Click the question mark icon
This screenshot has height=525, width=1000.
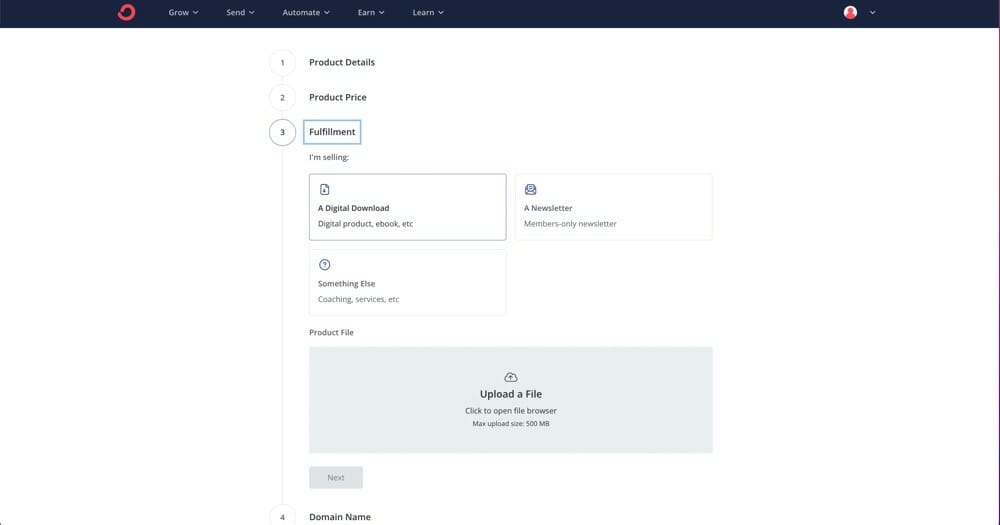[325, 265]
